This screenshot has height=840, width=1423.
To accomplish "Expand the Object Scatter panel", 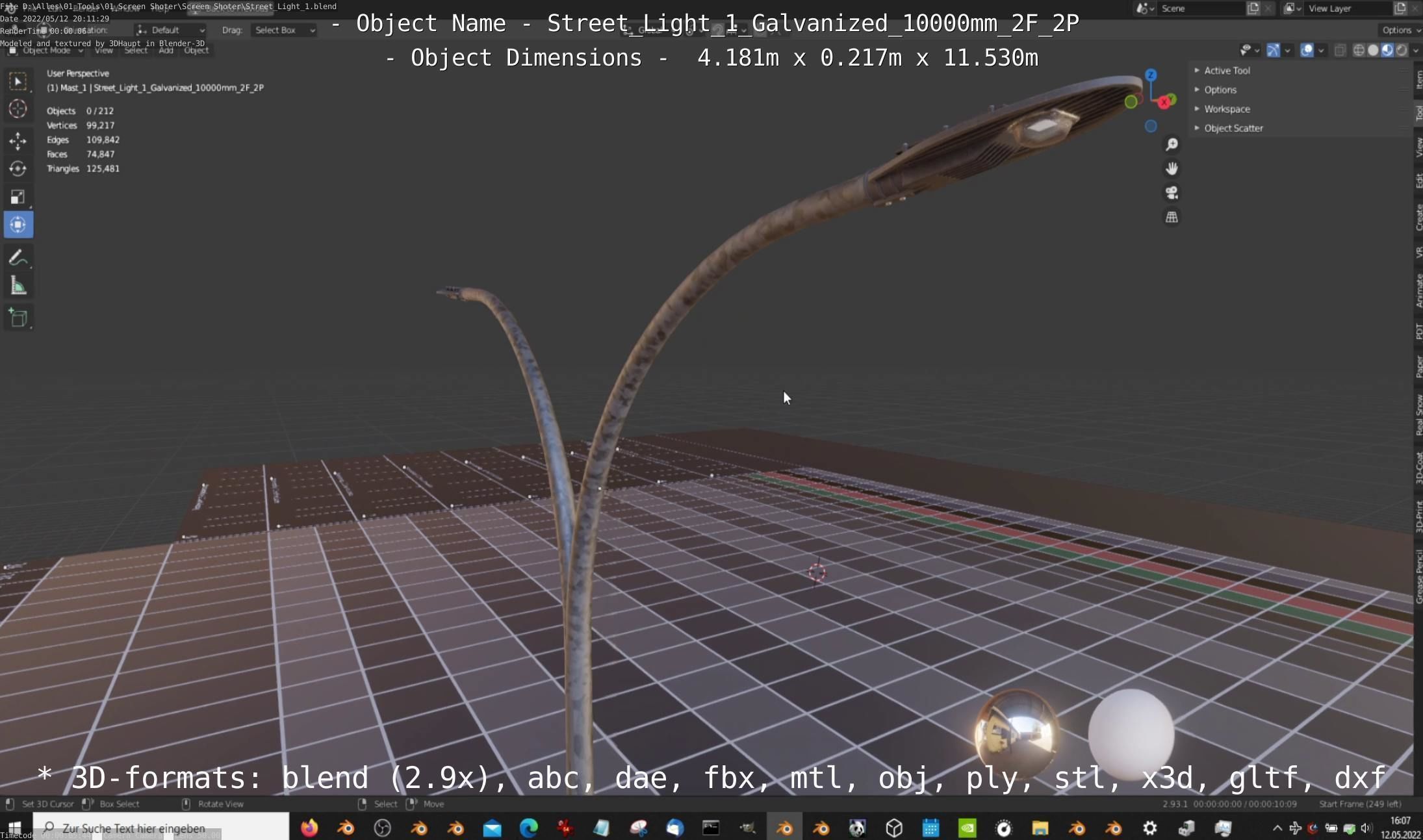I will click(x=1233, y=128).
